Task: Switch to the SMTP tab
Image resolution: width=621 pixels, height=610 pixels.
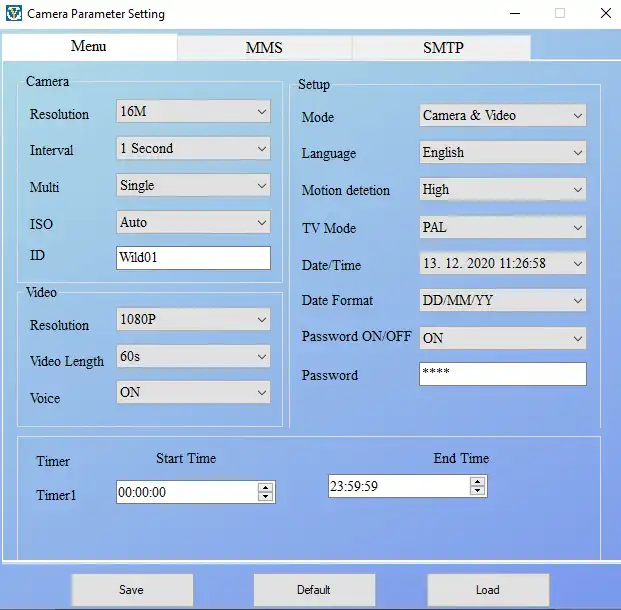Action: (442, 48)
